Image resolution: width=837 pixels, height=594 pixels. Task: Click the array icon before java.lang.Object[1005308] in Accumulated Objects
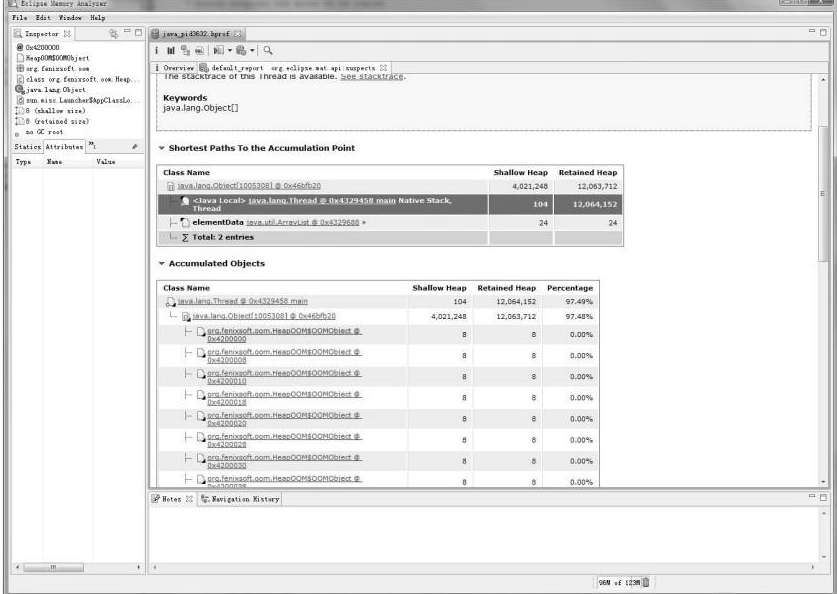coord(186,316)
